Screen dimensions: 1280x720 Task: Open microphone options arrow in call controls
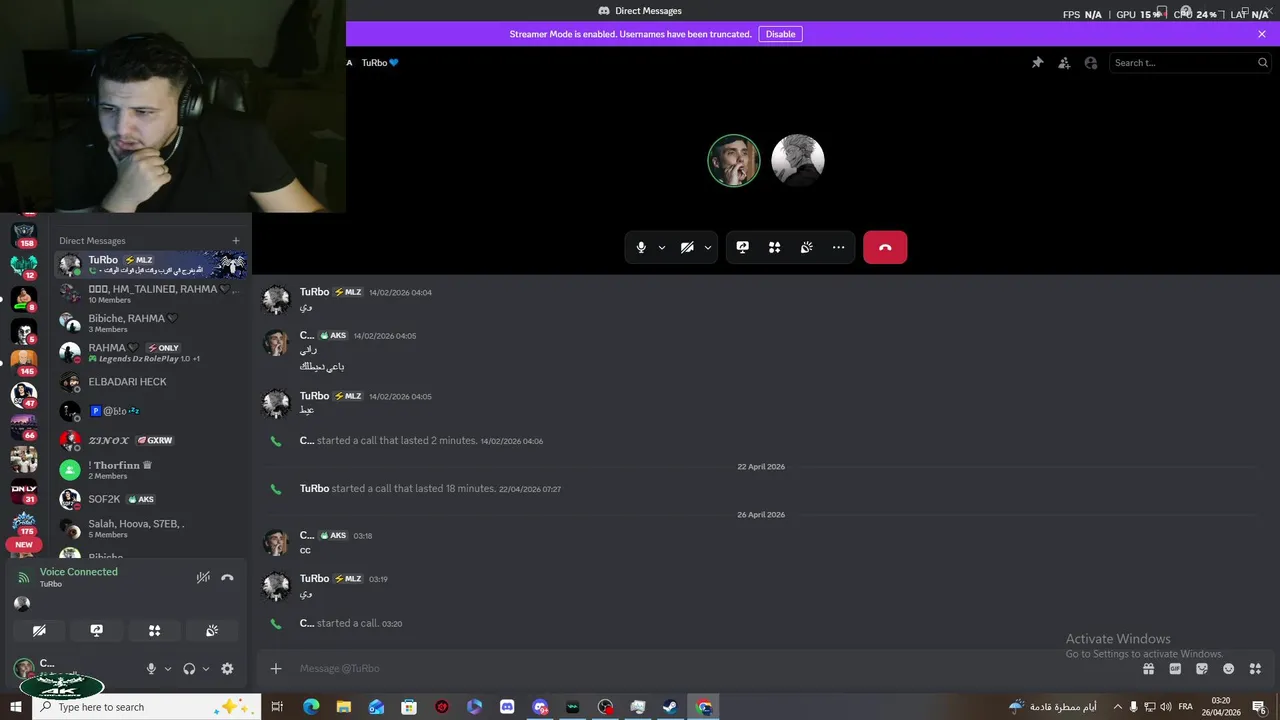click(662, 248)
